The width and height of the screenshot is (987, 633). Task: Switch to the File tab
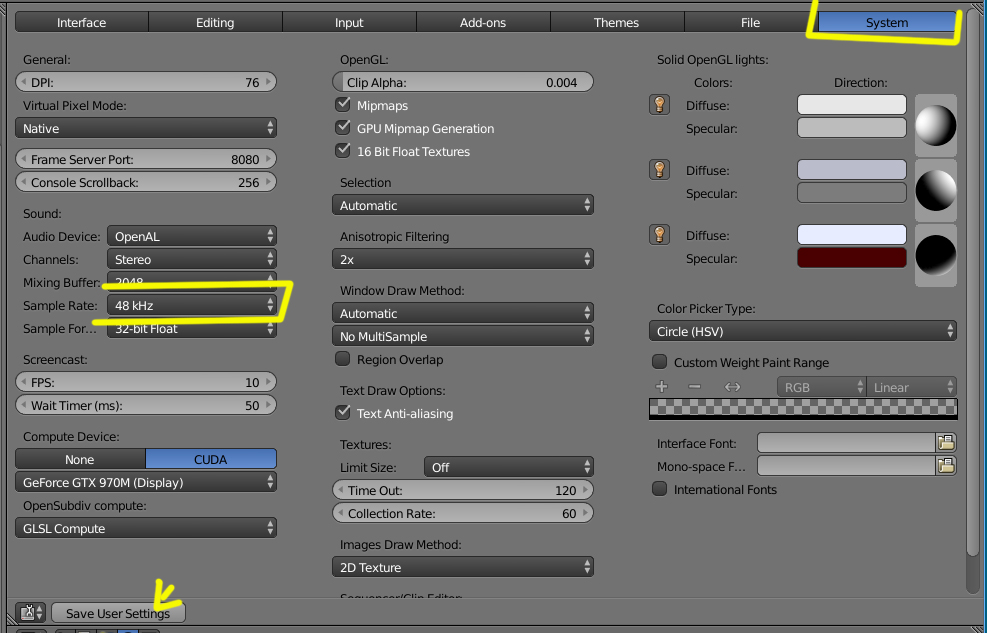750,23
